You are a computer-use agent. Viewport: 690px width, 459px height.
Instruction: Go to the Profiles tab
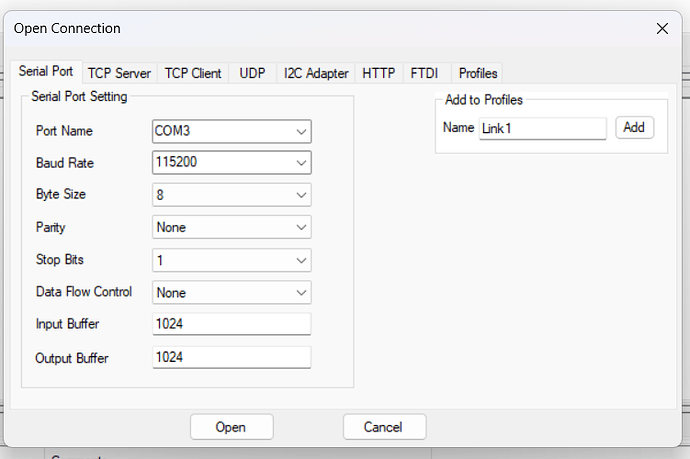(x=478, y=73)
